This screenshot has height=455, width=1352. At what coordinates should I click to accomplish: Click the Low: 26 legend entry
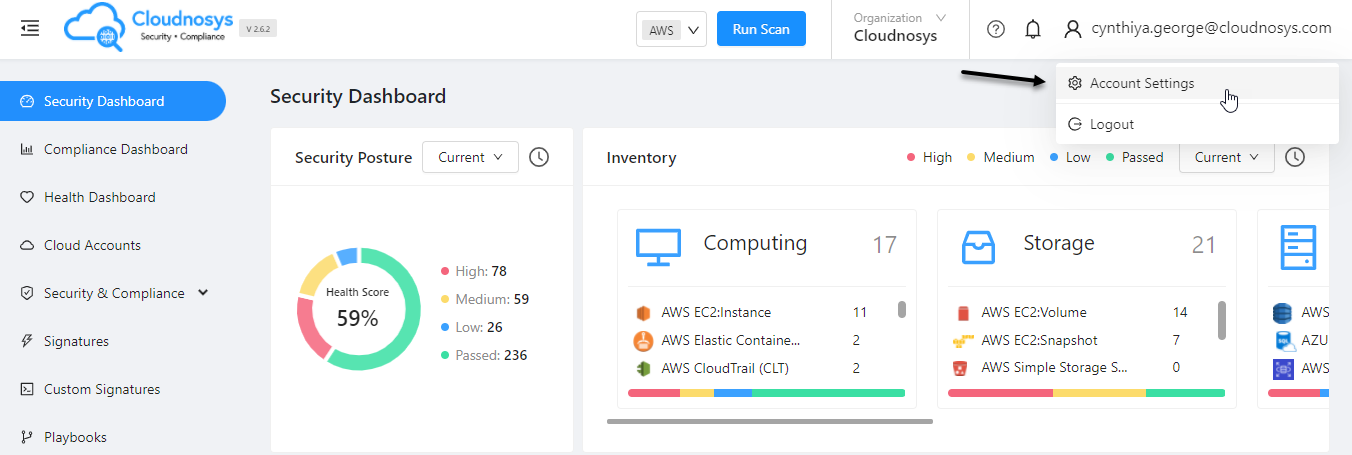point(472,327)
